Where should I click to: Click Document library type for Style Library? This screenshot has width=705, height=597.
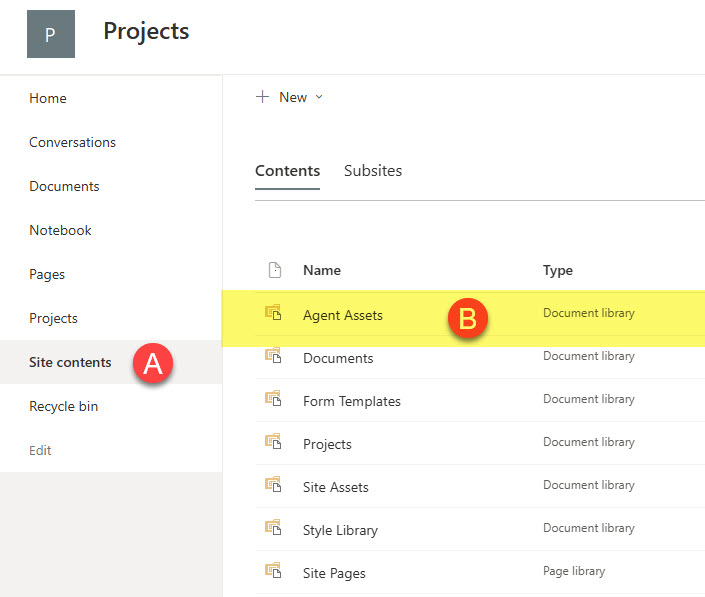589,528
